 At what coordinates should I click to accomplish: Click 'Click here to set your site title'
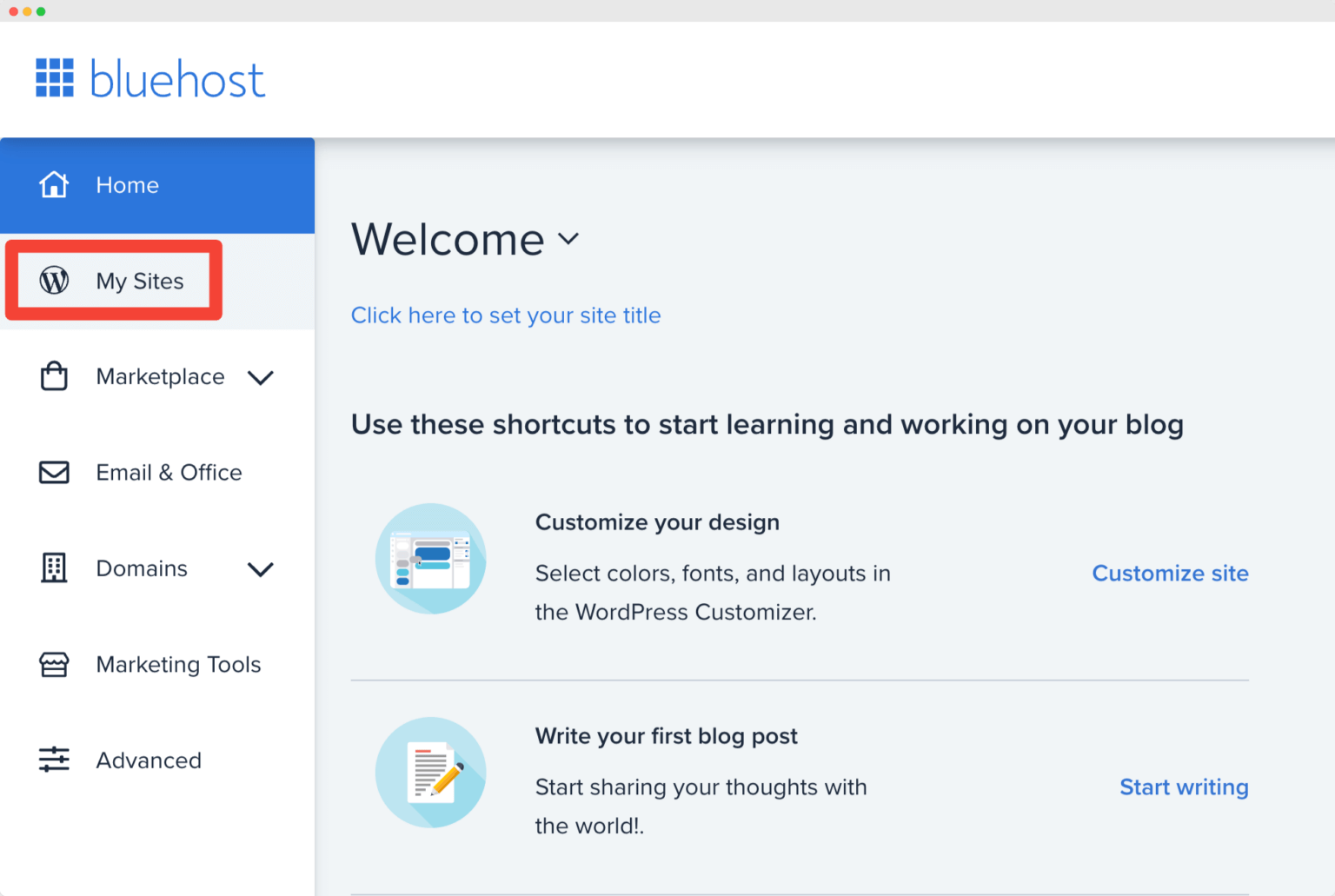coord(506,315)
